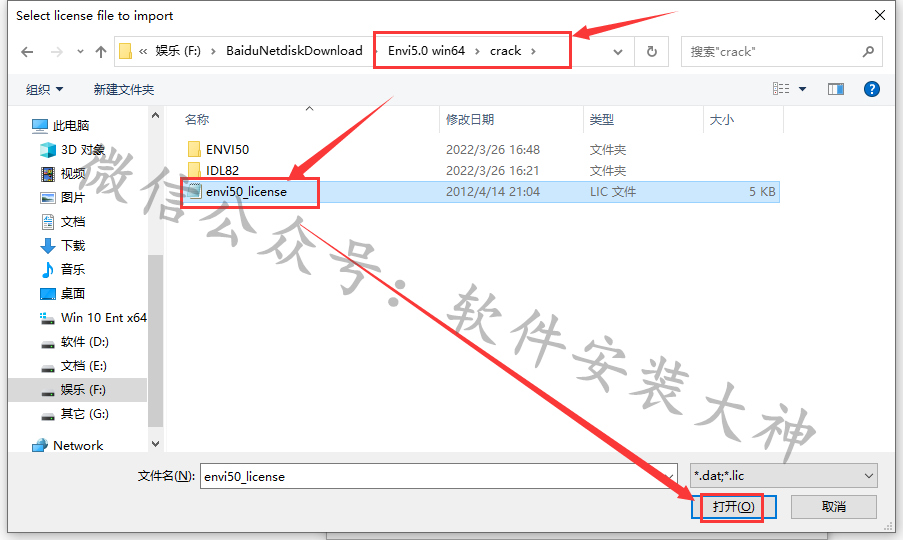Image resolution: width=903 pixels, height=540 pixels.
Task: Click the folder icon in address bar
Action: click(x=125, y=51)
